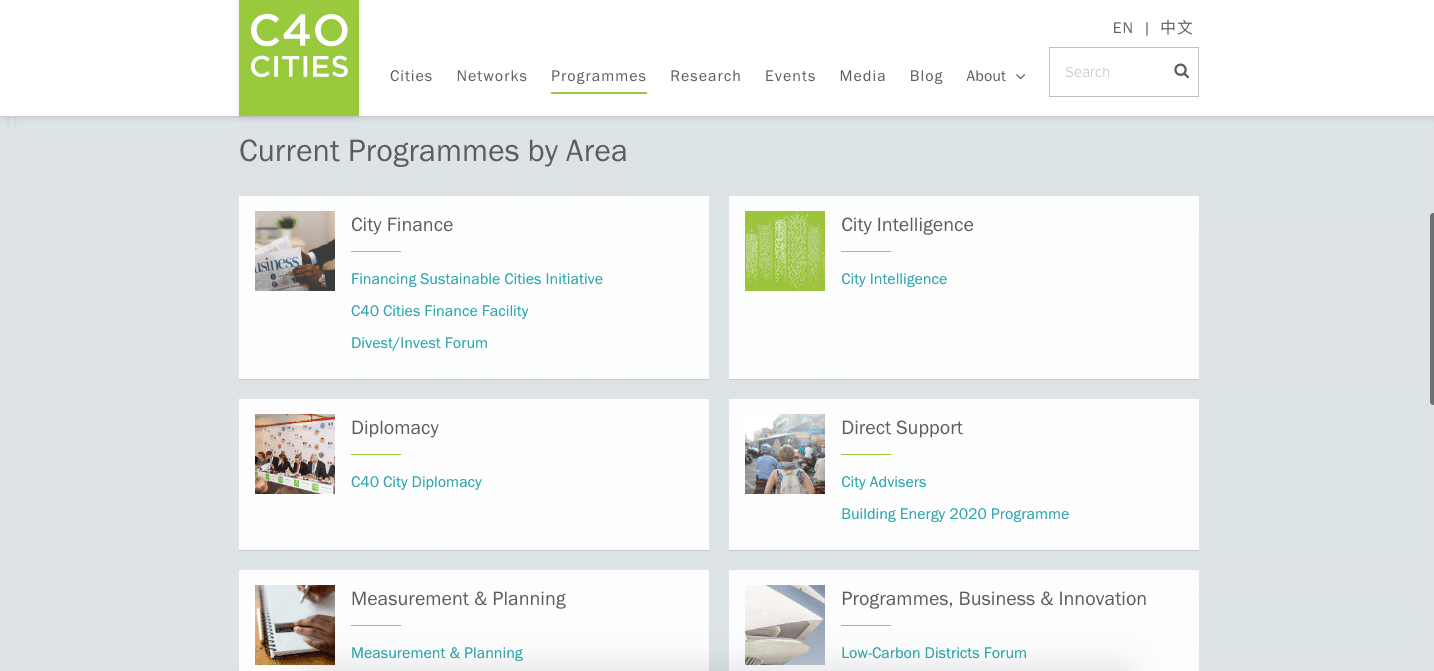The image size is (1434, 671).
Task: Open Financing Sustainable Cities Initiative link
Action: click(x=477, y=279)
